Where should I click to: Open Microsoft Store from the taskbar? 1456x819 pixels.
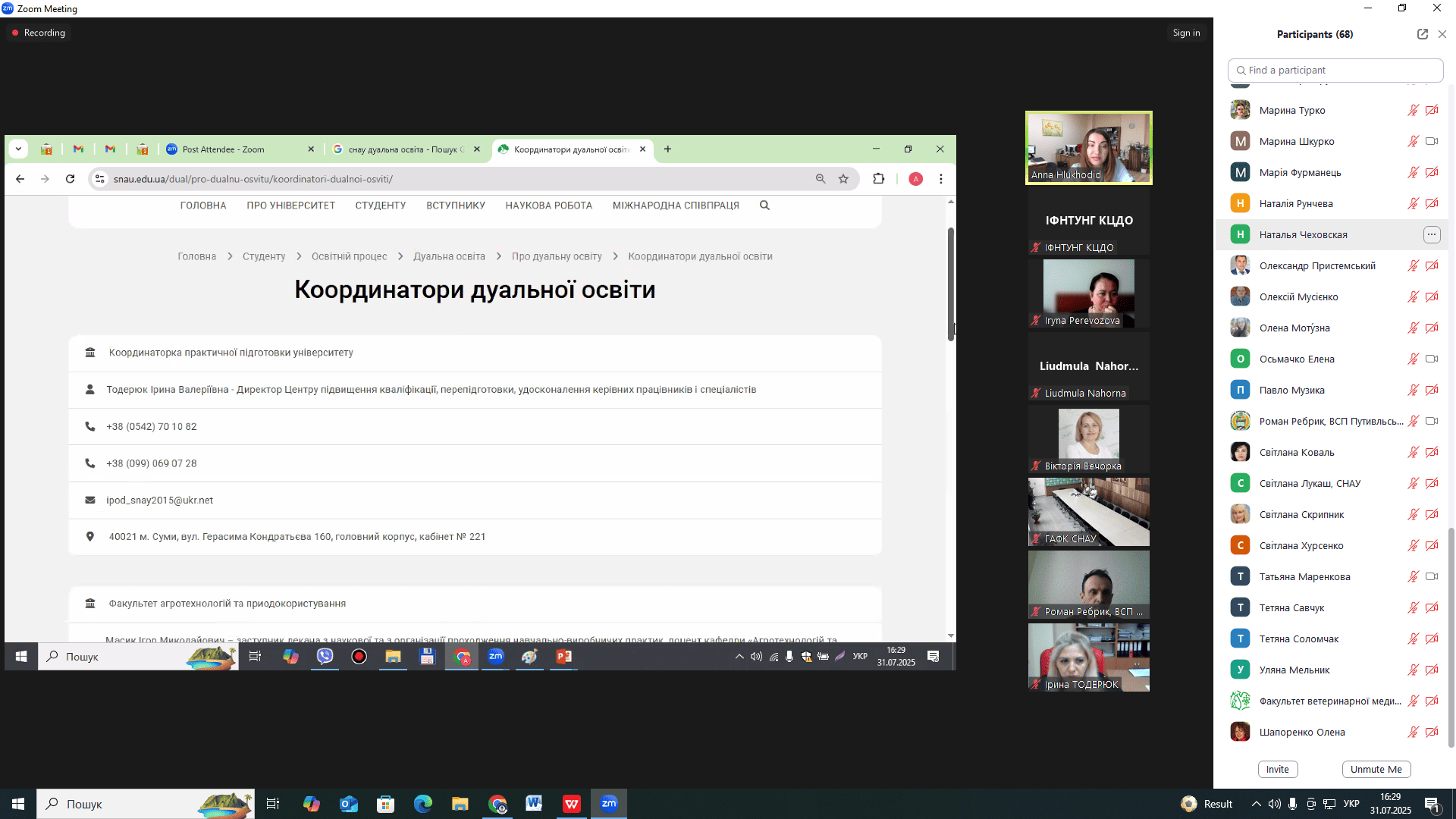click(385, 804)
